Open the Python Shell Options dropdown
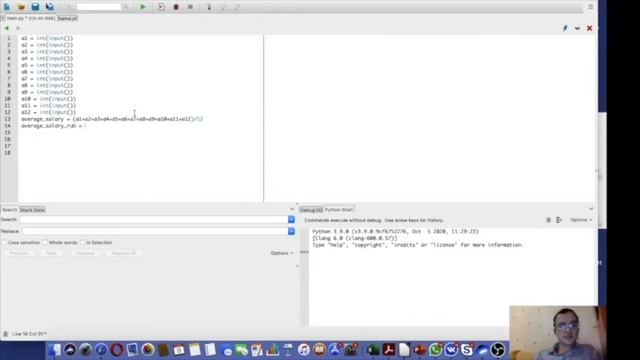640x360 pixels. 581,220
